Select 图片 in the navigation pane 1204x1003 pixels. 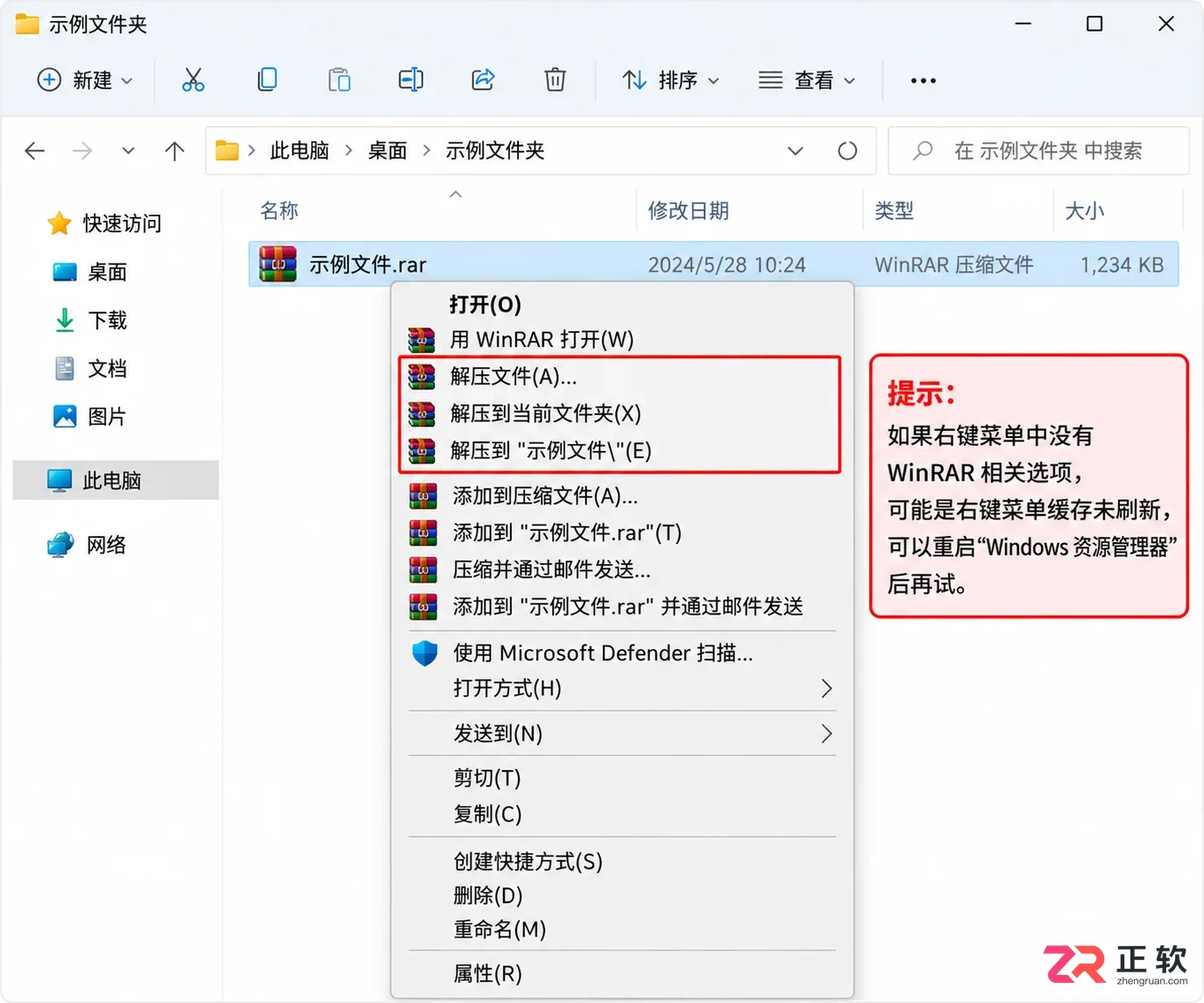(90, 416)
